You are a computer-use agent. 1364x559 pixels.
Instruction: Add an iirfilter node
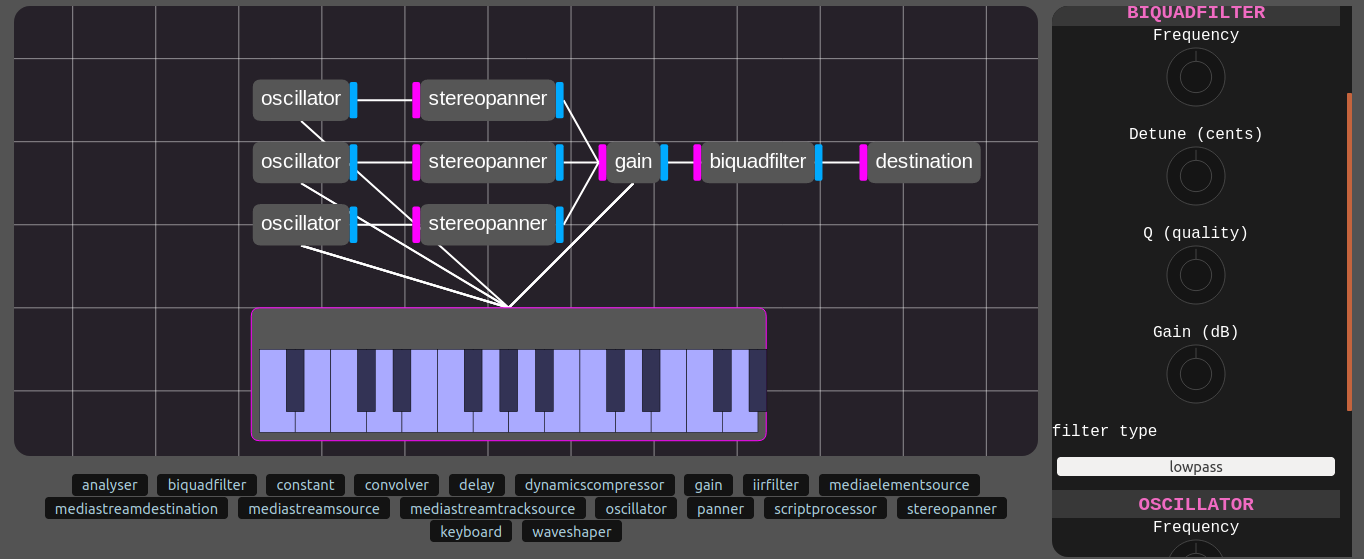[x=776, y=485]
